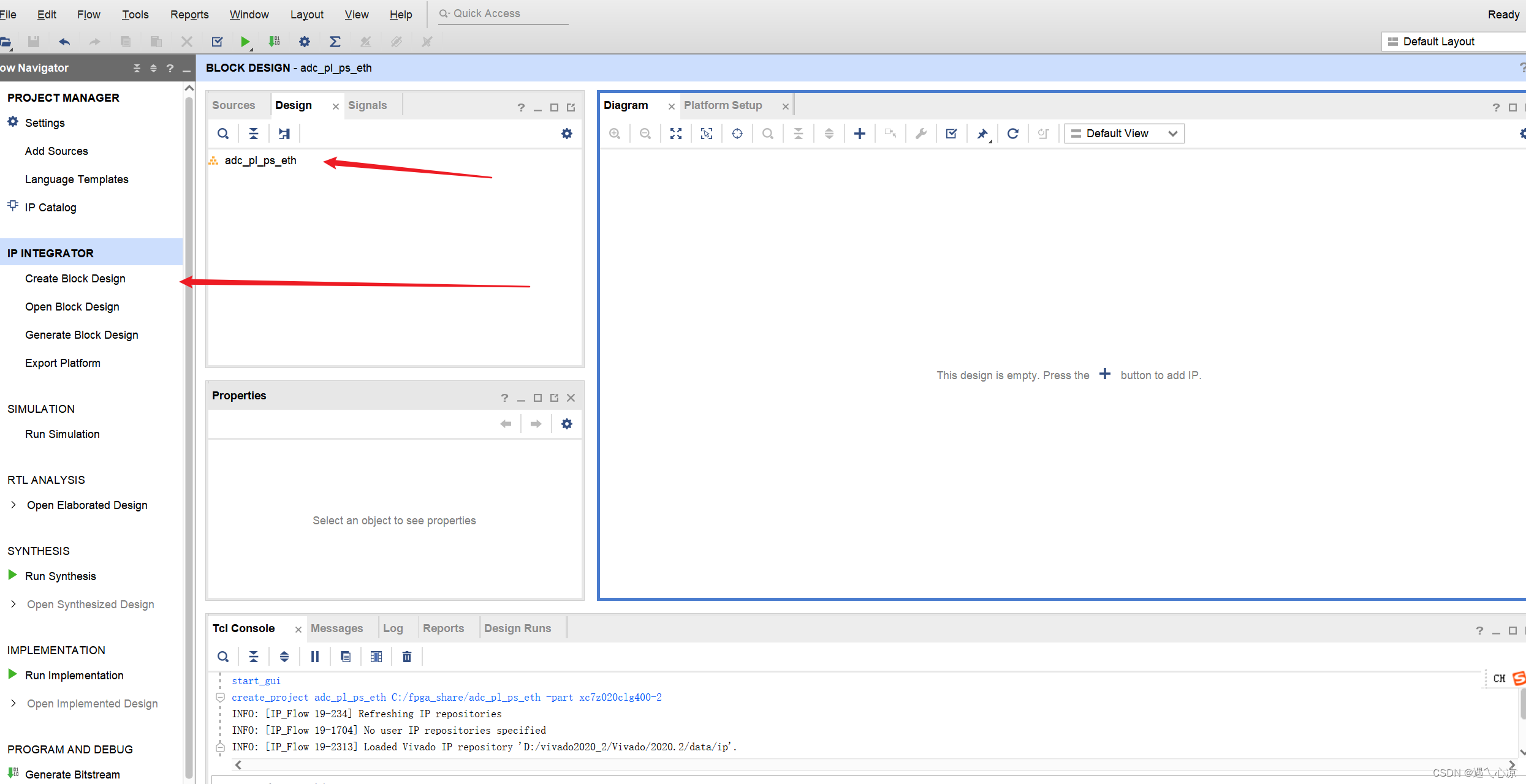This screenshot has width=1526, height=784.
Task: Click the wrench customize icon in Diagram toolbar
Action: [921, 134]
